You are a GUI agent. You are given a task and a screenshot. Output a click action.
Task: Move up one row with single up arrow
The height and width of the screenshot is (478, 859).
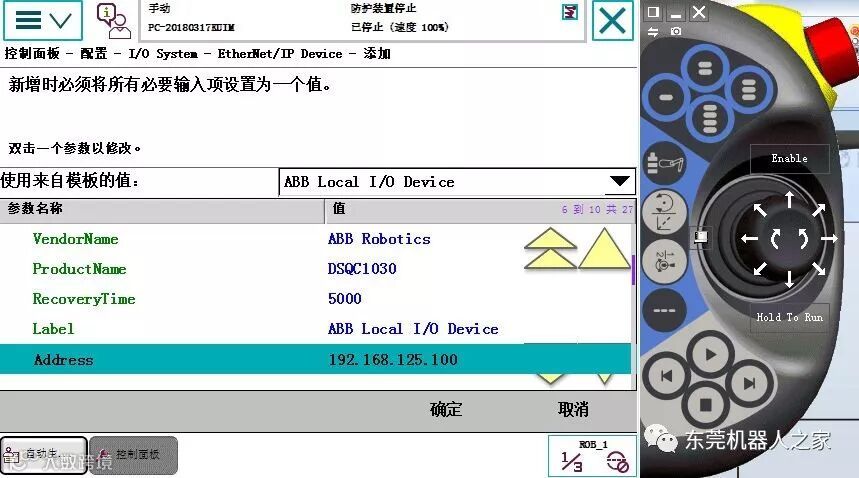(604, 249)
